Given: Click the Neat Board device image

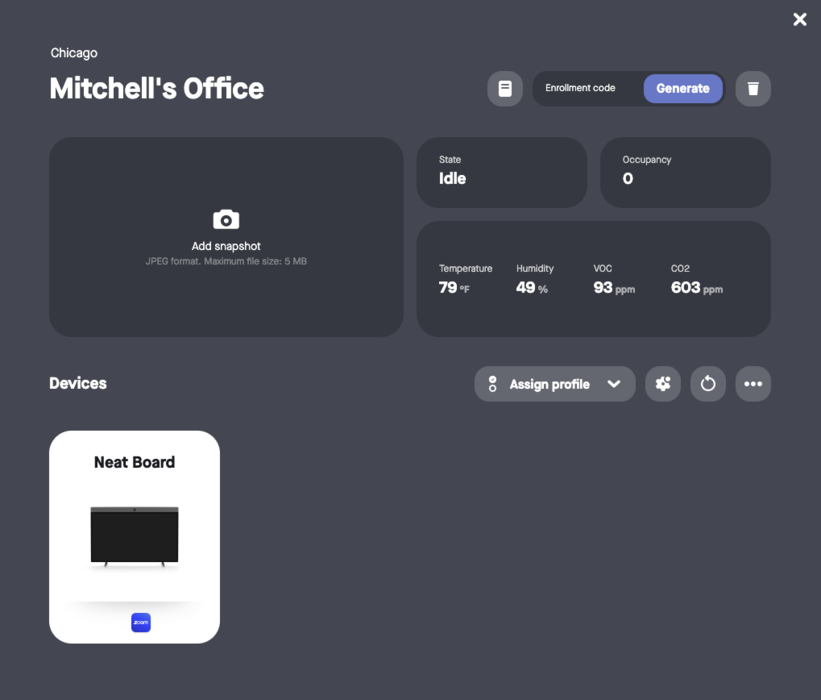Looking at the screenshot, I should point(134,537).
